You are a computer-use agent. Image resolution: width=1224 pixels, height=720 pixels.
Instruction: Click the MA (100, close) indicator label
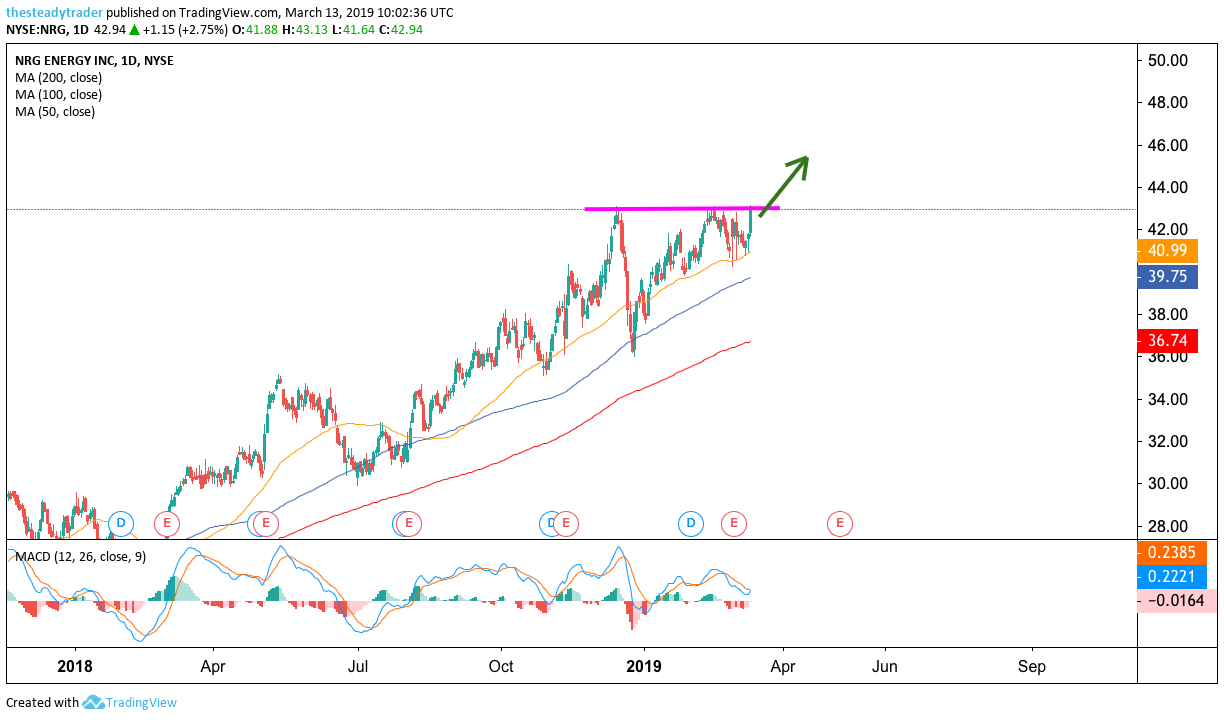(x=58, y=95)
